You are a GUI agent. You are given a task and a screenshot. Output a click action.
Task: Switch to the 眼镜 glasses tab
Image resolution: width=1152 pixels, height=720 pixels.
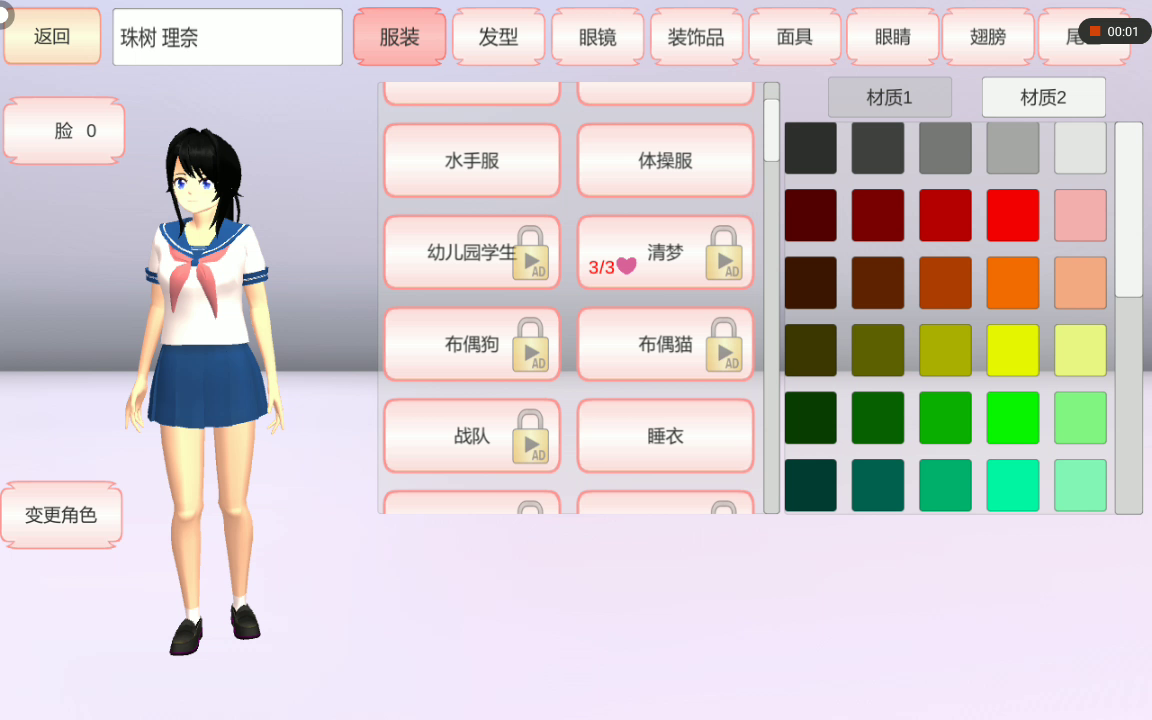coord(597,37)
